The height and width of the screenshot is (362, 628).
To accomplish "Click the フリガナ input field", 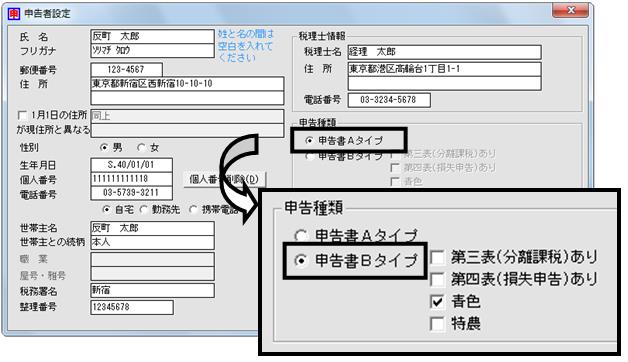I will click(153, 50).
